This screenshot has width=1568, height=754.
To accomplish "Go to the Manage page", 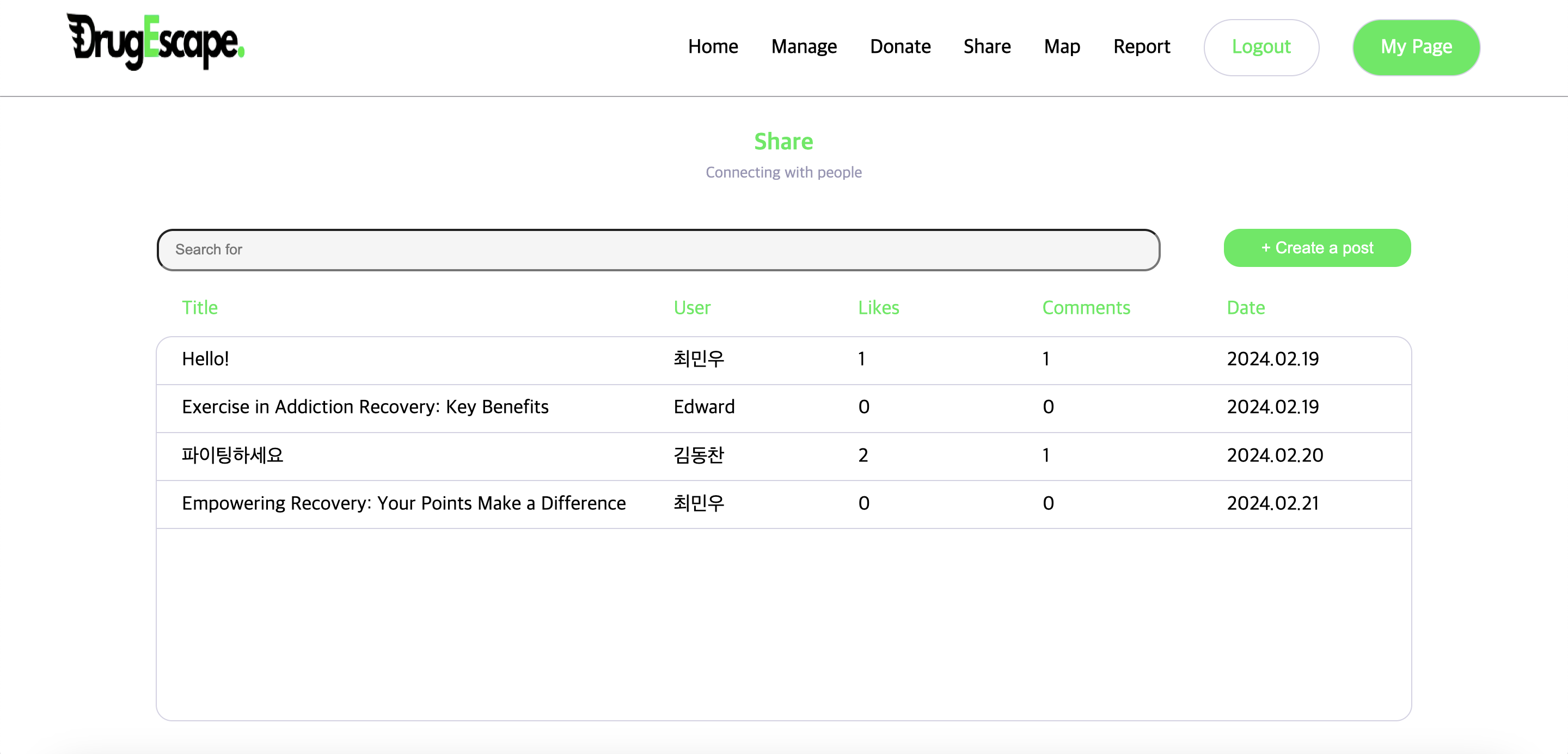I will point(804,47).
